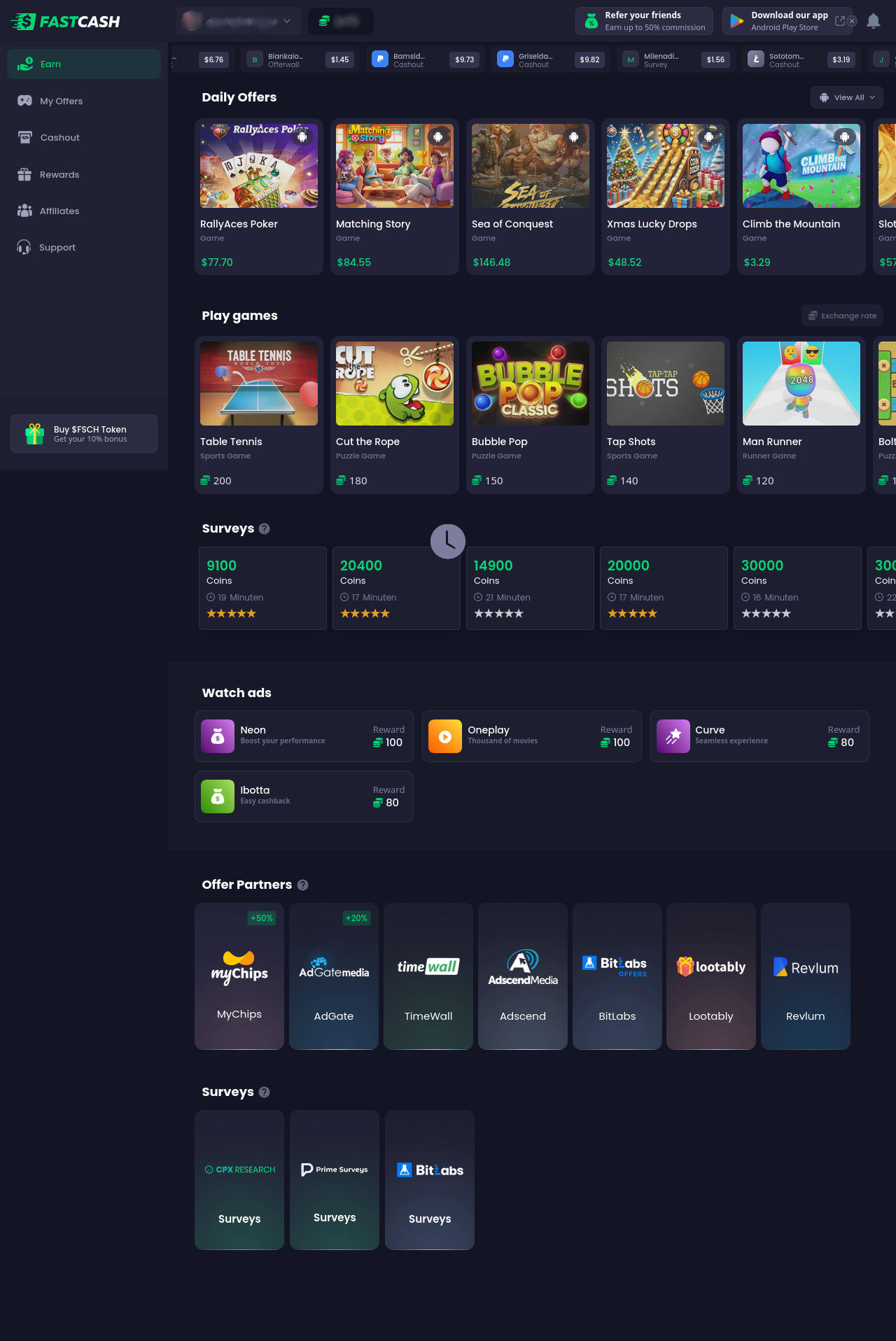Click Biankaio Offerwall ticker entry
Image resolution: width=896 pixels, height=1341 pixels.
(300, 59)
